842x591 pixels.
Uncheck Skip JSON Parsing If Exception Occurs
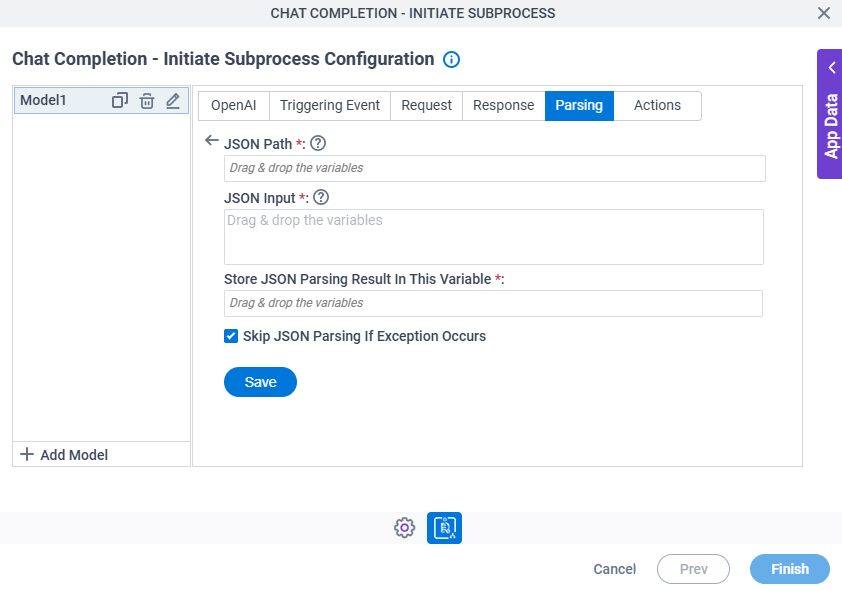231,336
